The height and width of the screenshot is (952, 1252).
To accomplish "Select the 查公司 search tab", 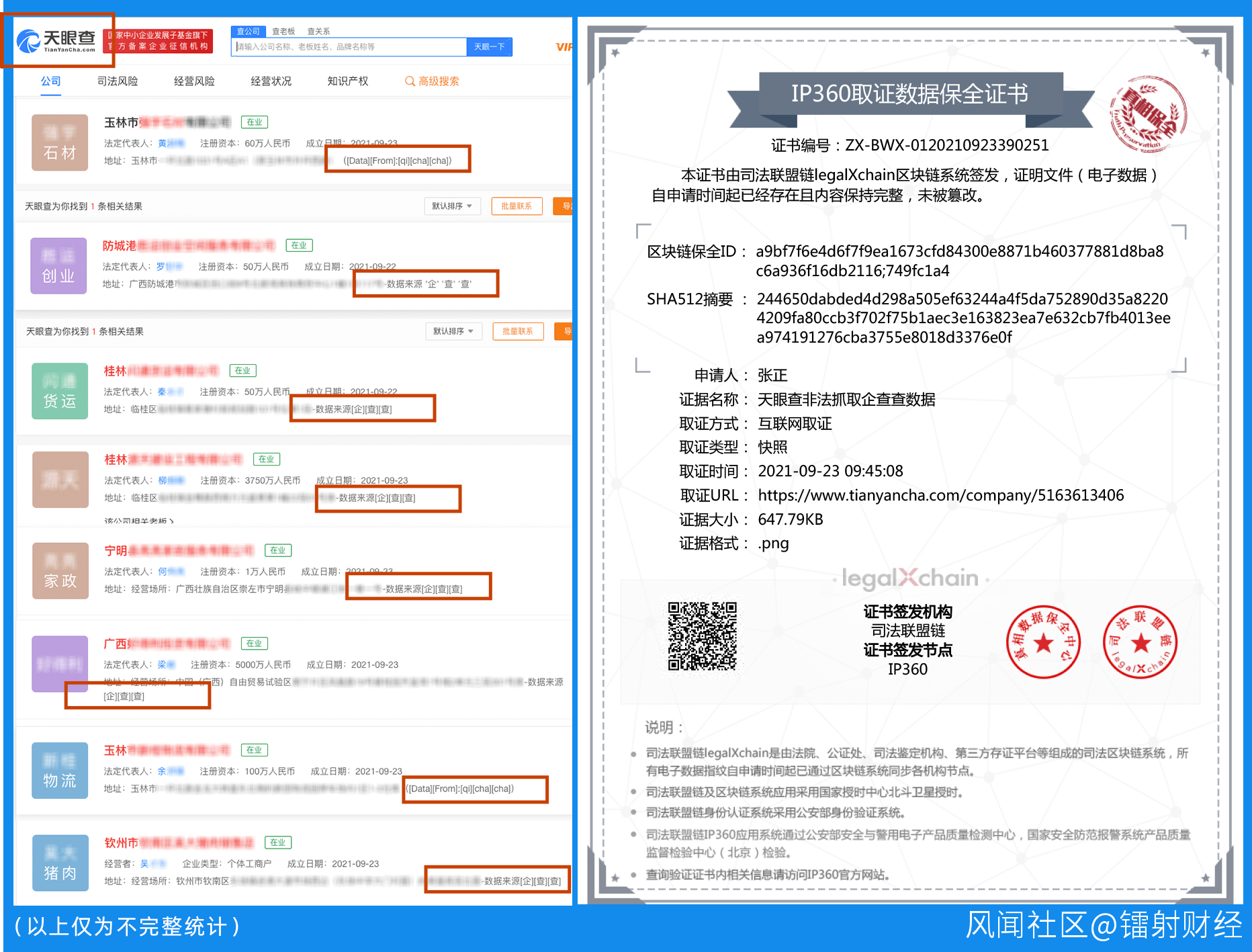I will point(248,32).
